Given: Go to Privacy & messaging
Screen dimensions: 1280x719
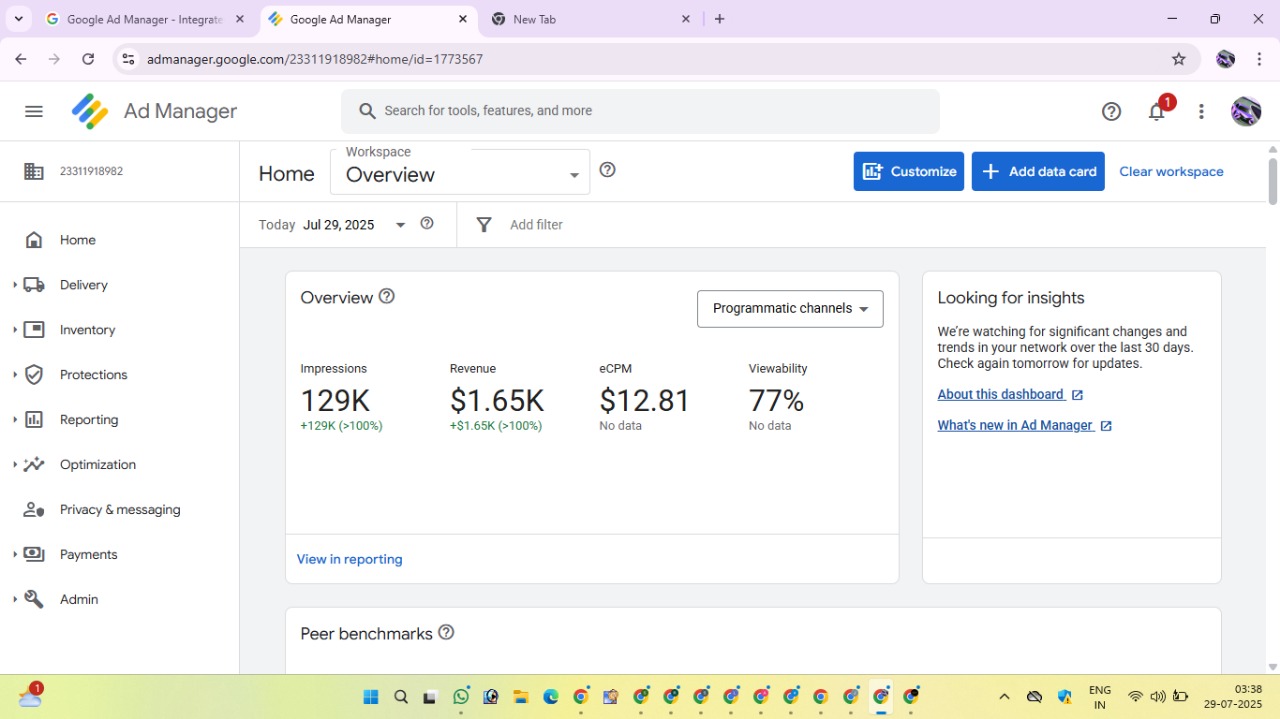Looking at the screenshot, I should coord(120,510).
